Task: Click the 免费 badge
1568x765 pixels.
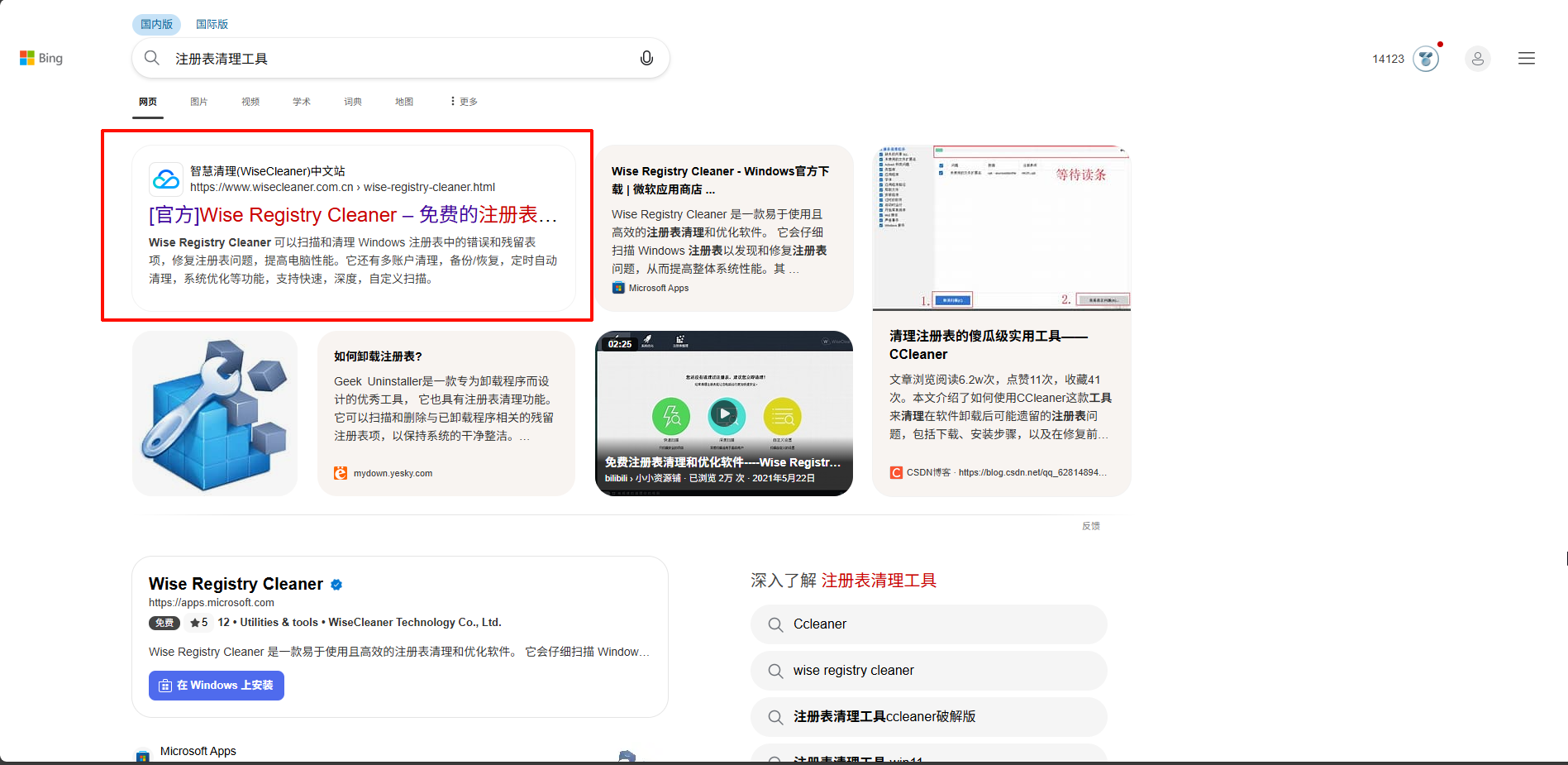Action: coord(164,623)
